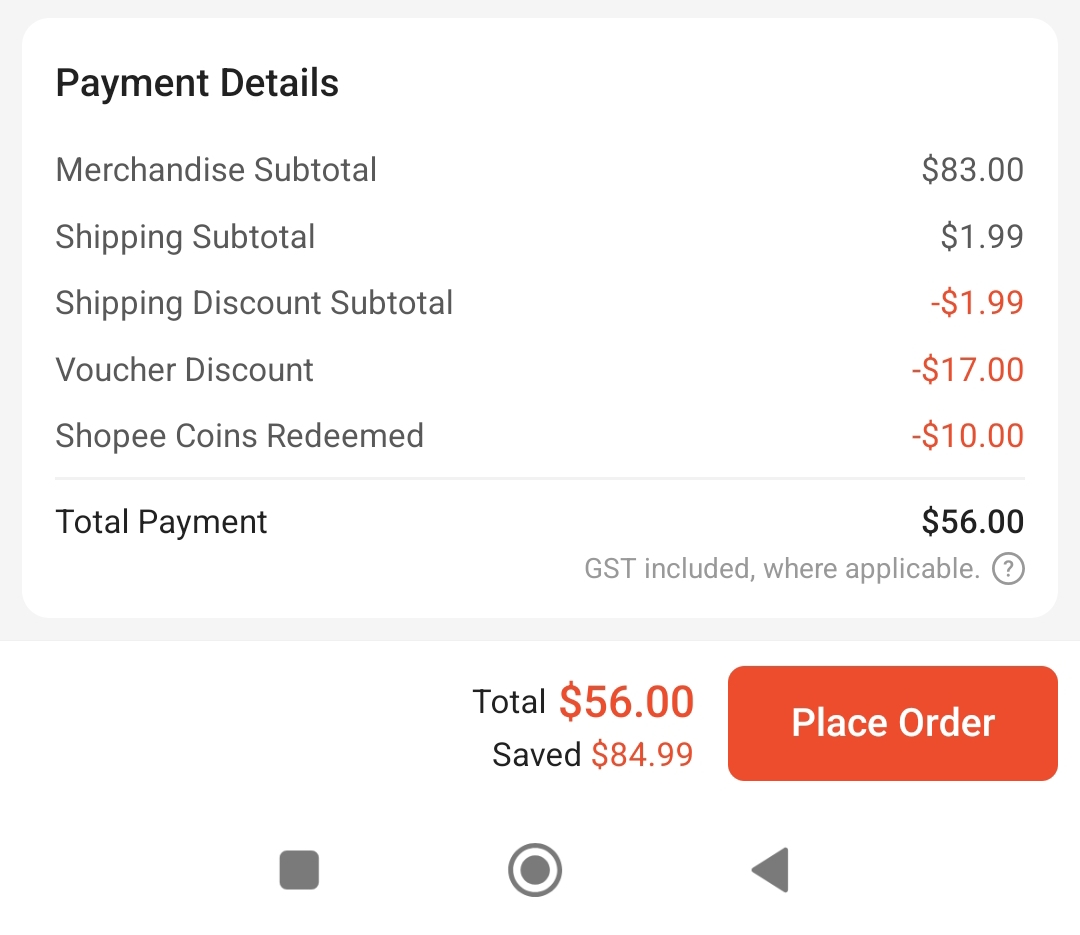The image size is (1080, 935).
Task: Select the Voucher Discount label
Action: tap(184, 370)
